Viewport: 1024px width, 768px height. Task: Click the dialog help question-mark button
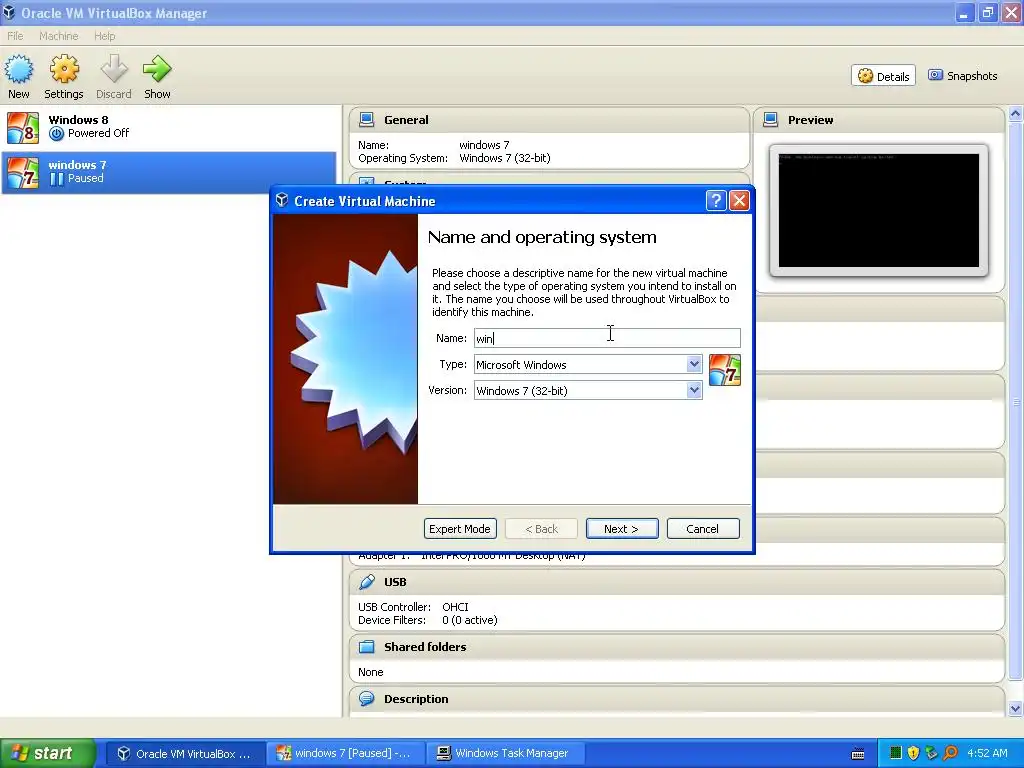tap(716, 200)
